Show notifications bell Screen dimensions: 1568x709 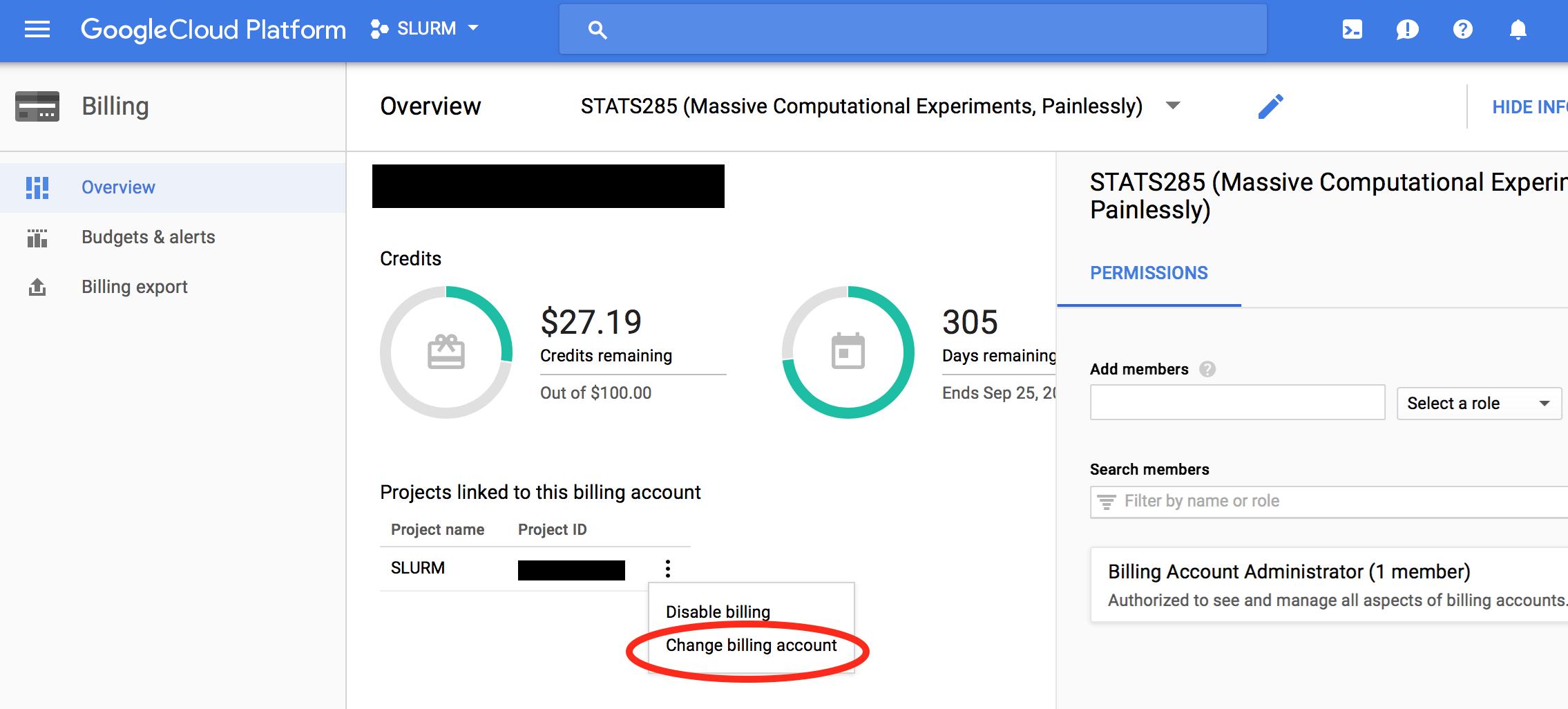tap(1518, 30)
